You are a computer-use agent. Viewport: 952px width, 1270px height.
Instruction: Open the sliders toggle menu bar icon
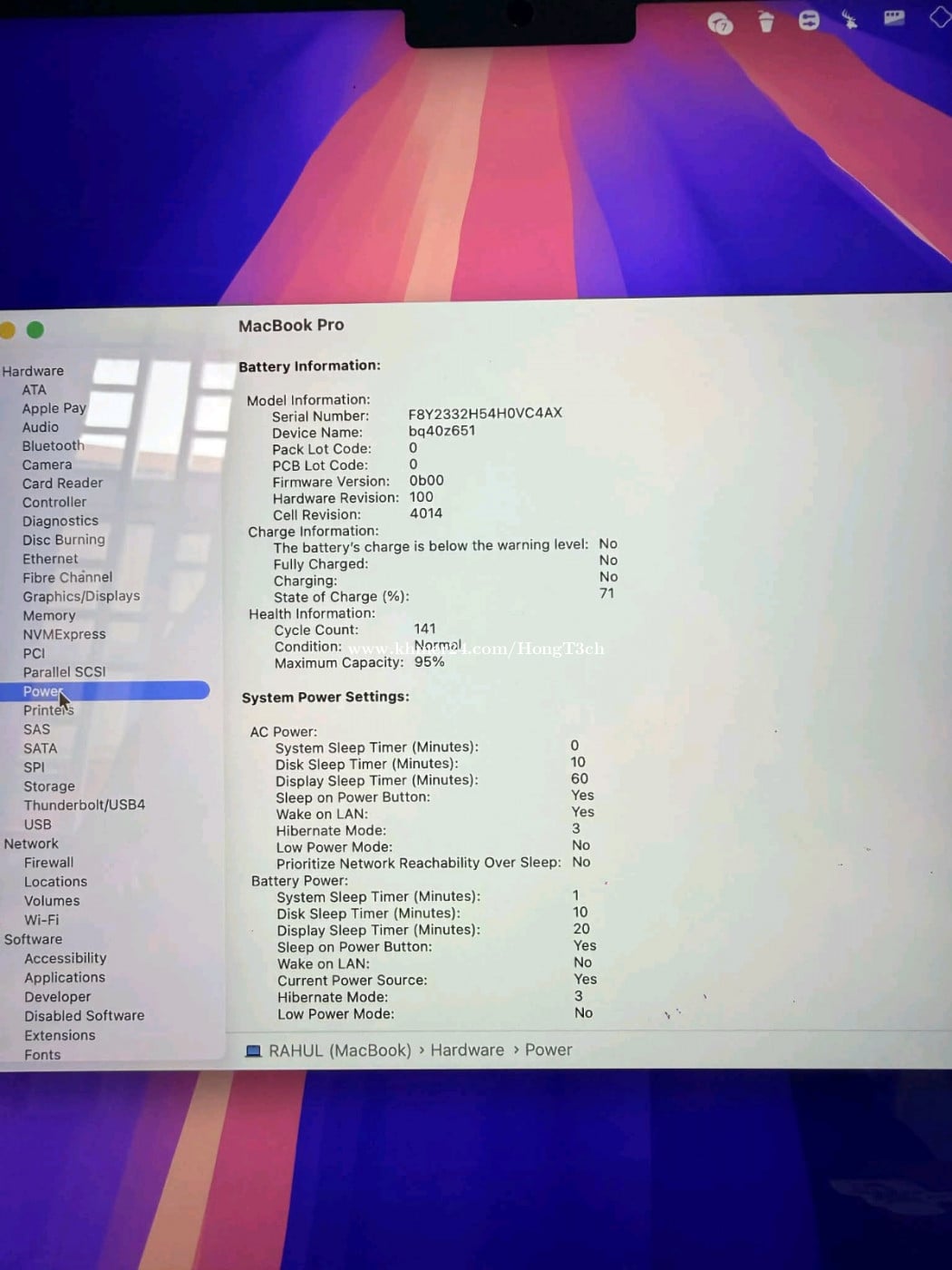click(x=809, y=20)
